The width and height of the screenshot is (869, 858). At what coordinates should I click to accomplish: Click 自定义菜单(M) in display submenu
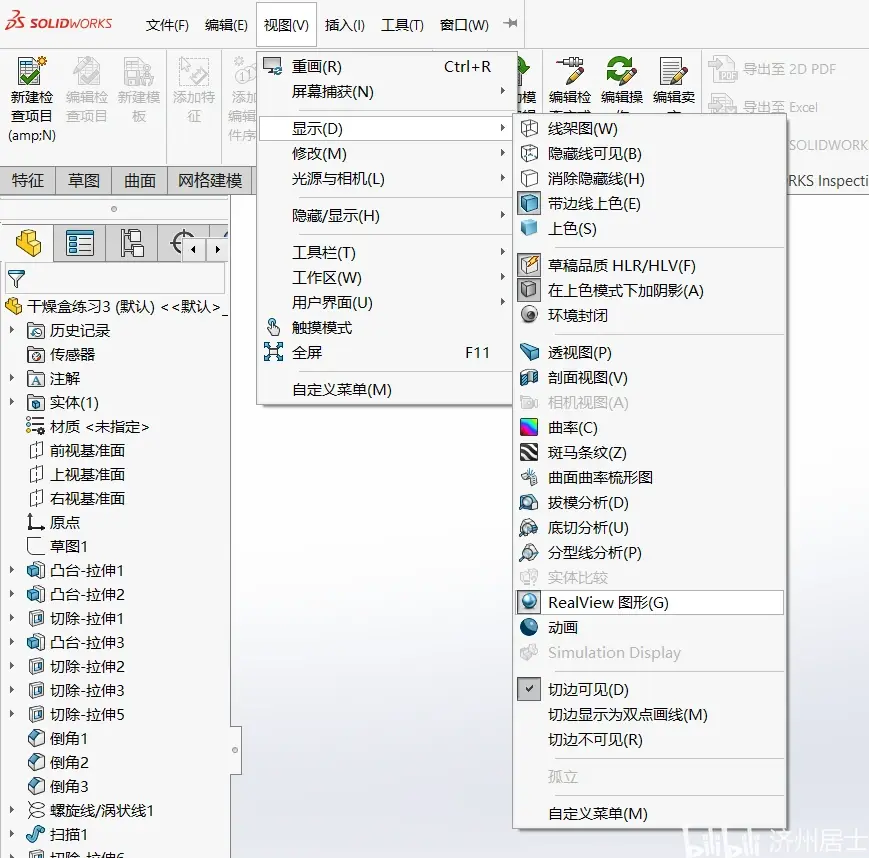click(650, 814)
